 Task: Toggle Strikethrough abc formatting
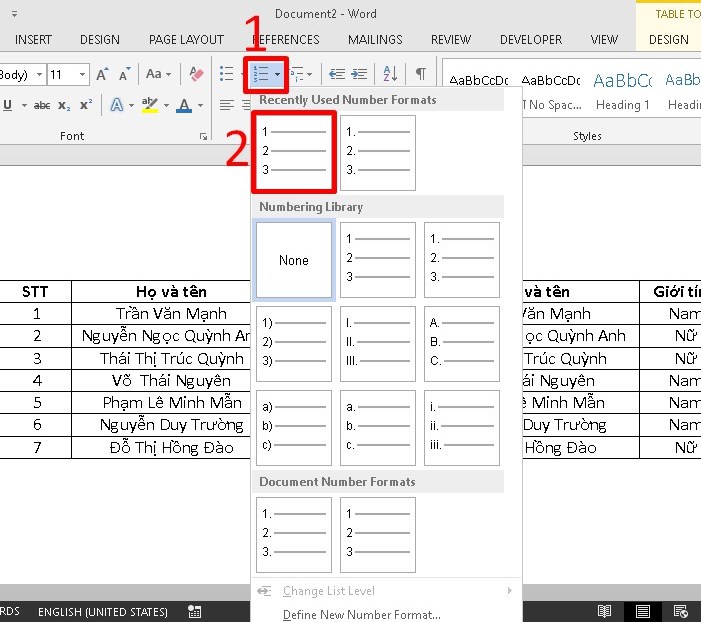pyautogui.click(x=42, y=106)
